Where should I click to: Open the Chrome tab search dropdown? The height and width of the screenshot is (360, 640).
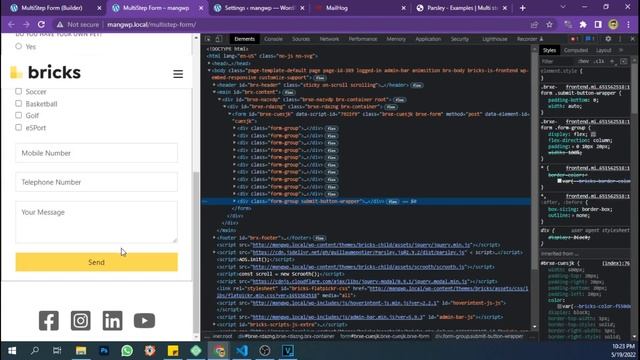pyautogui.click(x=563, y=7)
